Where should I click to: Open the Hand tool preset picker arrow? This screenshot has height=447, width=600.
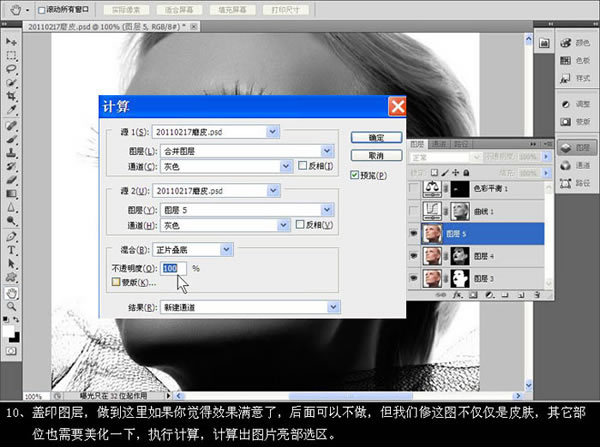click(28, 10)
